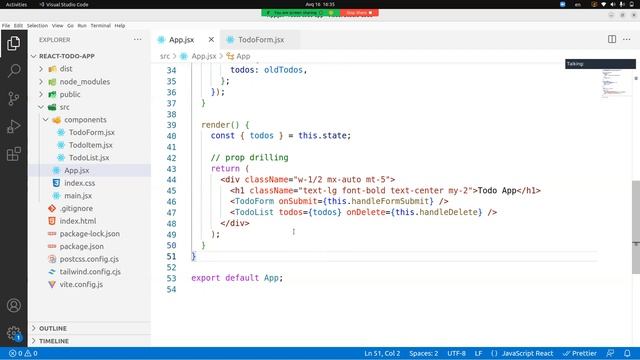Screen dimensions: 640x360
Task: Open the View menu
Action: [58, 25]
